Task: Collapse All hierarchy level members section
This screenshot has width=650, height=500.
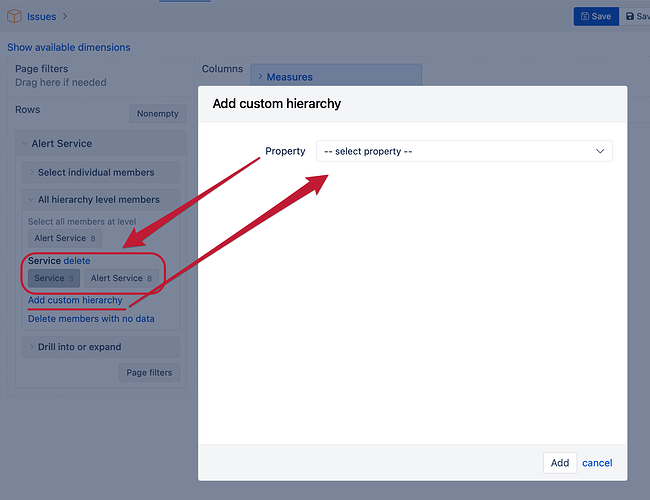Action: pos(101,200)
